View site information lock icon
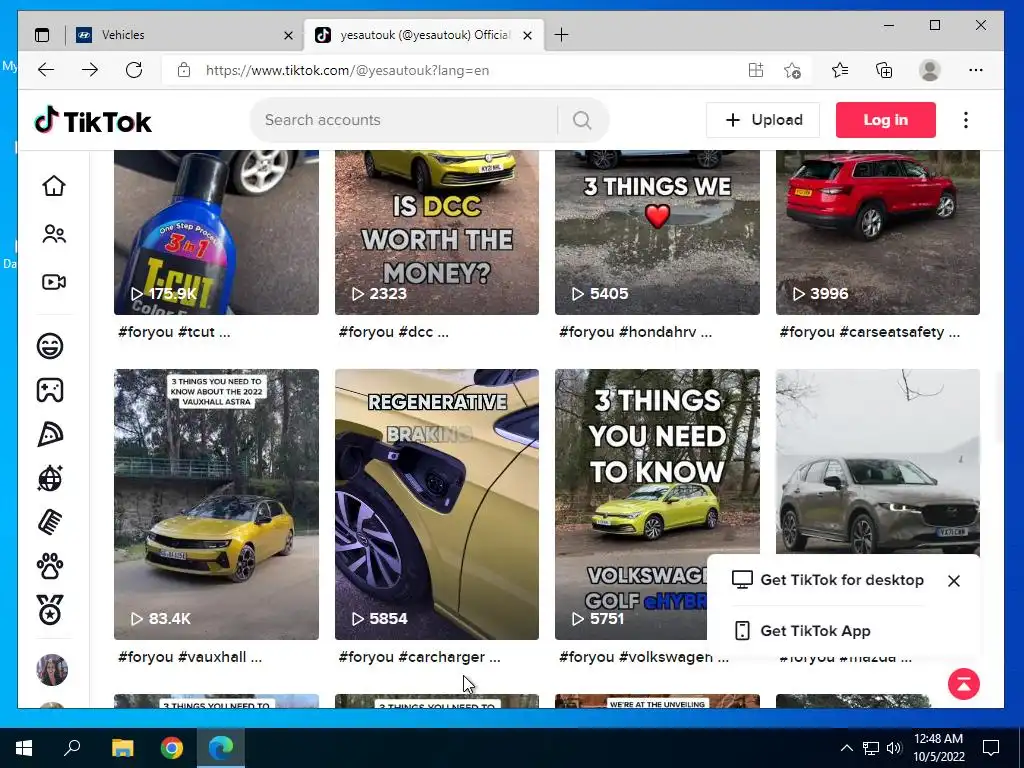The width and height of the screenshot is (1024, 768). pos(184,70)
